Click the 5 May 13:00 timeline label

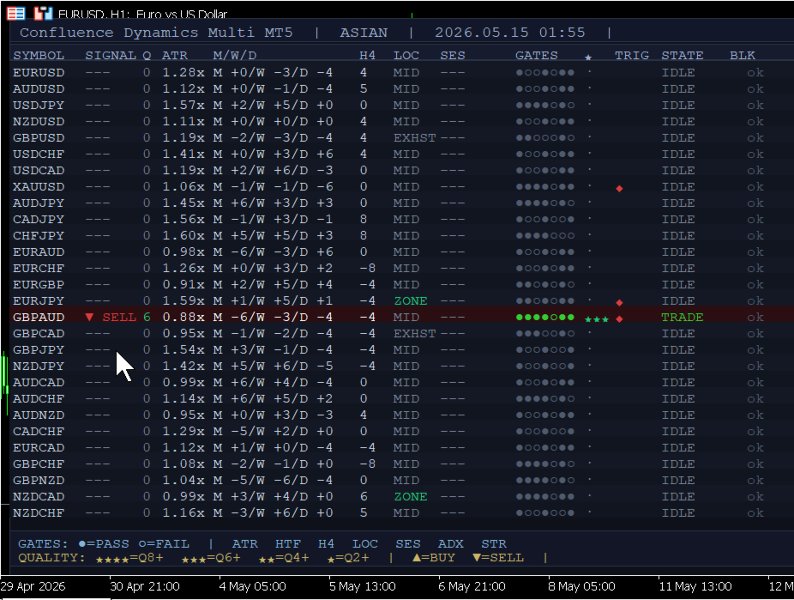[x=362, y=587]
